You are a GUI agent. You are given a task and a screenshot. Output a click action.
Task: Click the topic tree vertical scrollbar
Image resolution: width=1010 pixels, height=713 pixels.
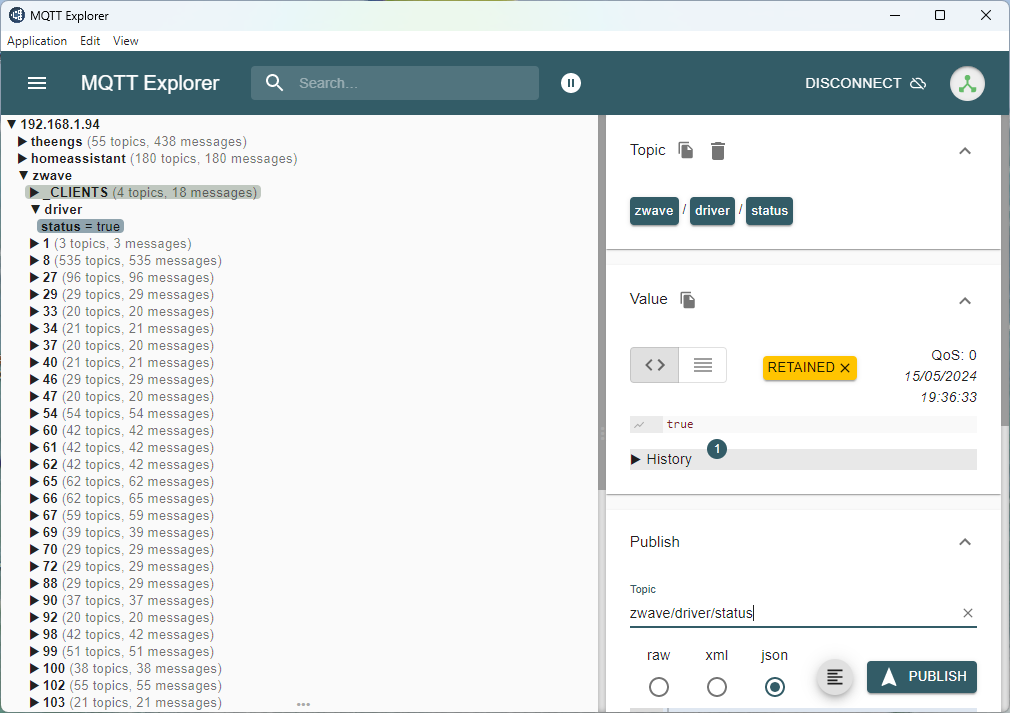tap(602, 303)
